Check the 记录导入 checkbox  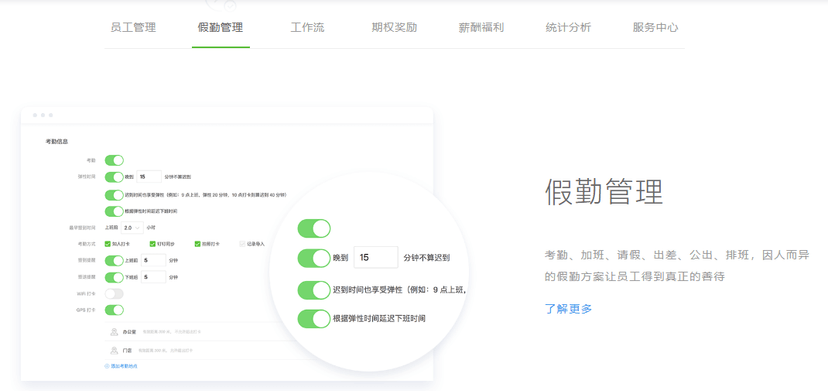tap(242, 244)
